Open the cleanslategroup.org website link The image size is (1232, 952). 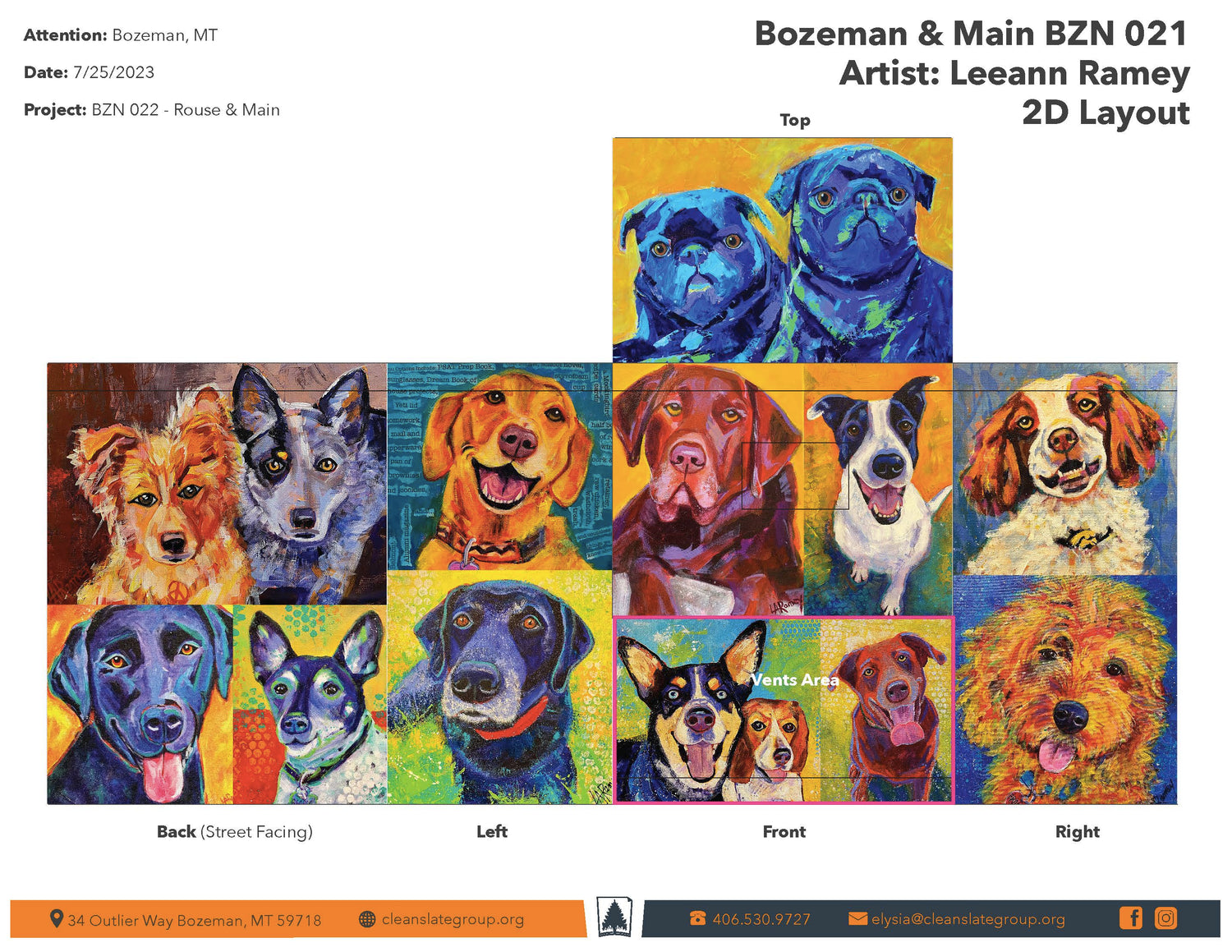point(453,919)
